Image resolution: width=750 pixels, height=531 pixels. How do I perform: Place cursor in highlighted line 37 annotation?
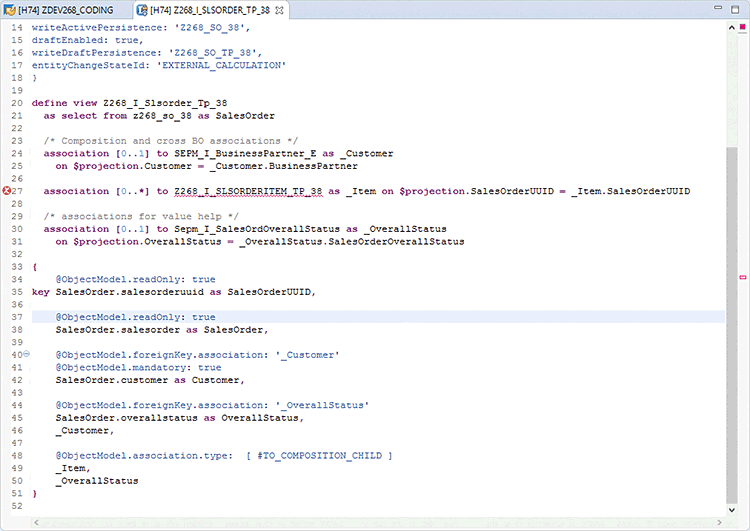[x=135, y=317]
